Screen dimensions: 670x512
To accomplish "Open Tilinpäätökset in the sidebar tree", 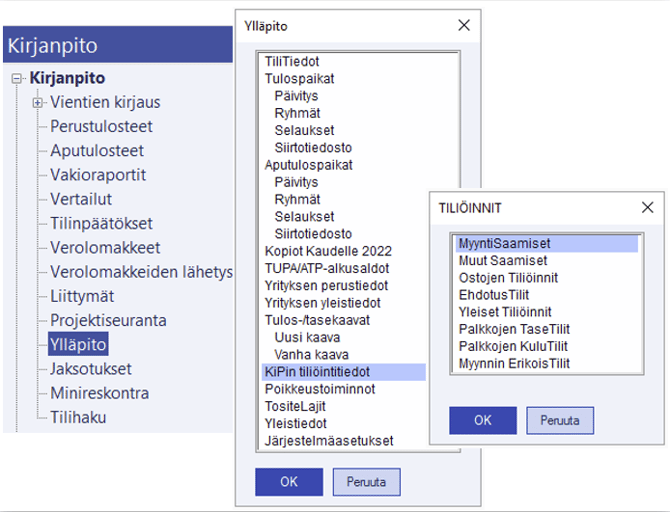I will (x=101, y=224).
